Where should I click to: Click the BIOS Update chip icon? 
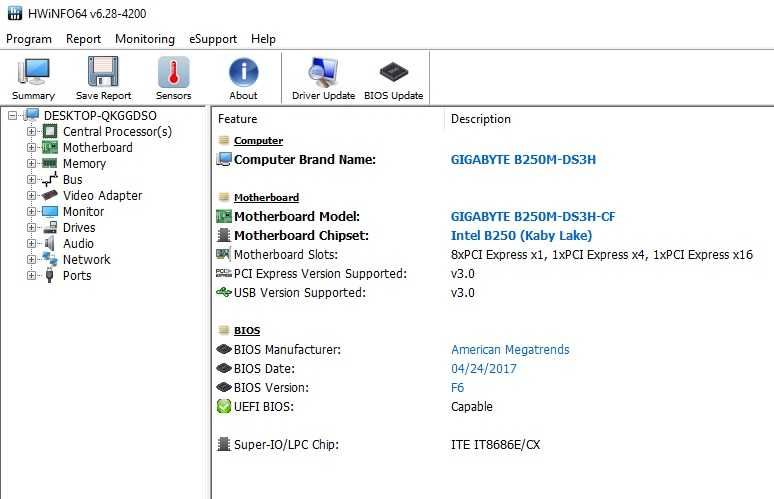point(393,72)
